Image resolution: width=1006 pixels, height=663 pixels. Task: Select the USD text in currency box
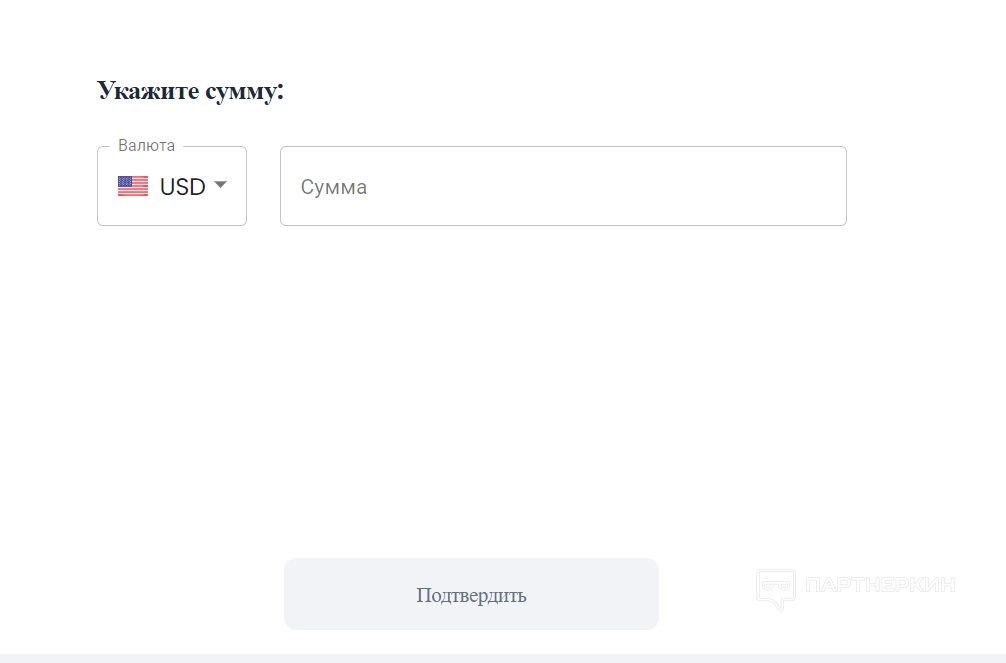[182, 187]
